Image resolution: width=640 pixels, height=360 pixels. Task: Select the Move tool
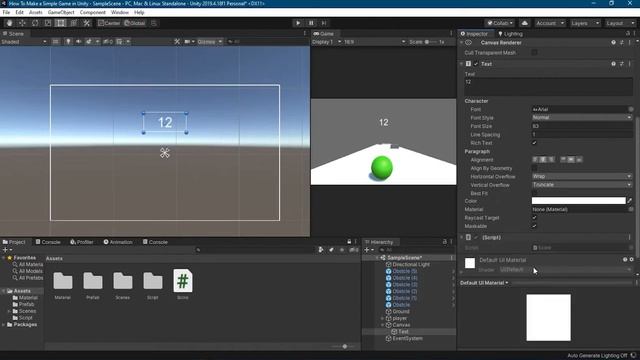[22, 23]
